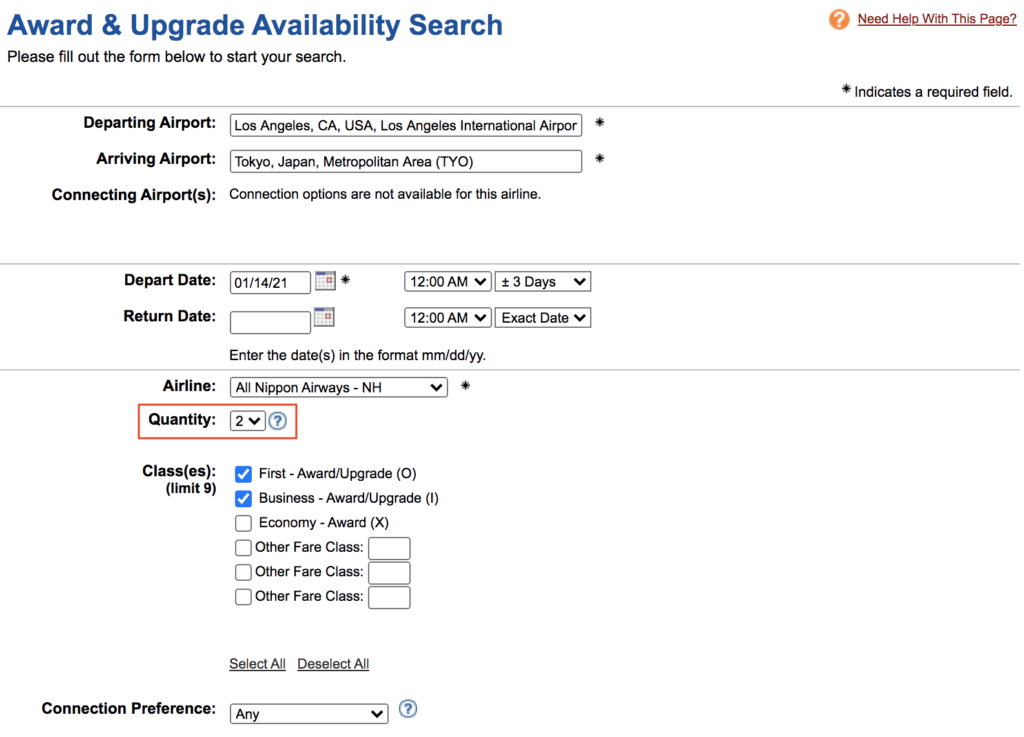Click the 'Enter the date(s) in the format' note
This screenshot has height=737, width=1024.
[357, 356]
